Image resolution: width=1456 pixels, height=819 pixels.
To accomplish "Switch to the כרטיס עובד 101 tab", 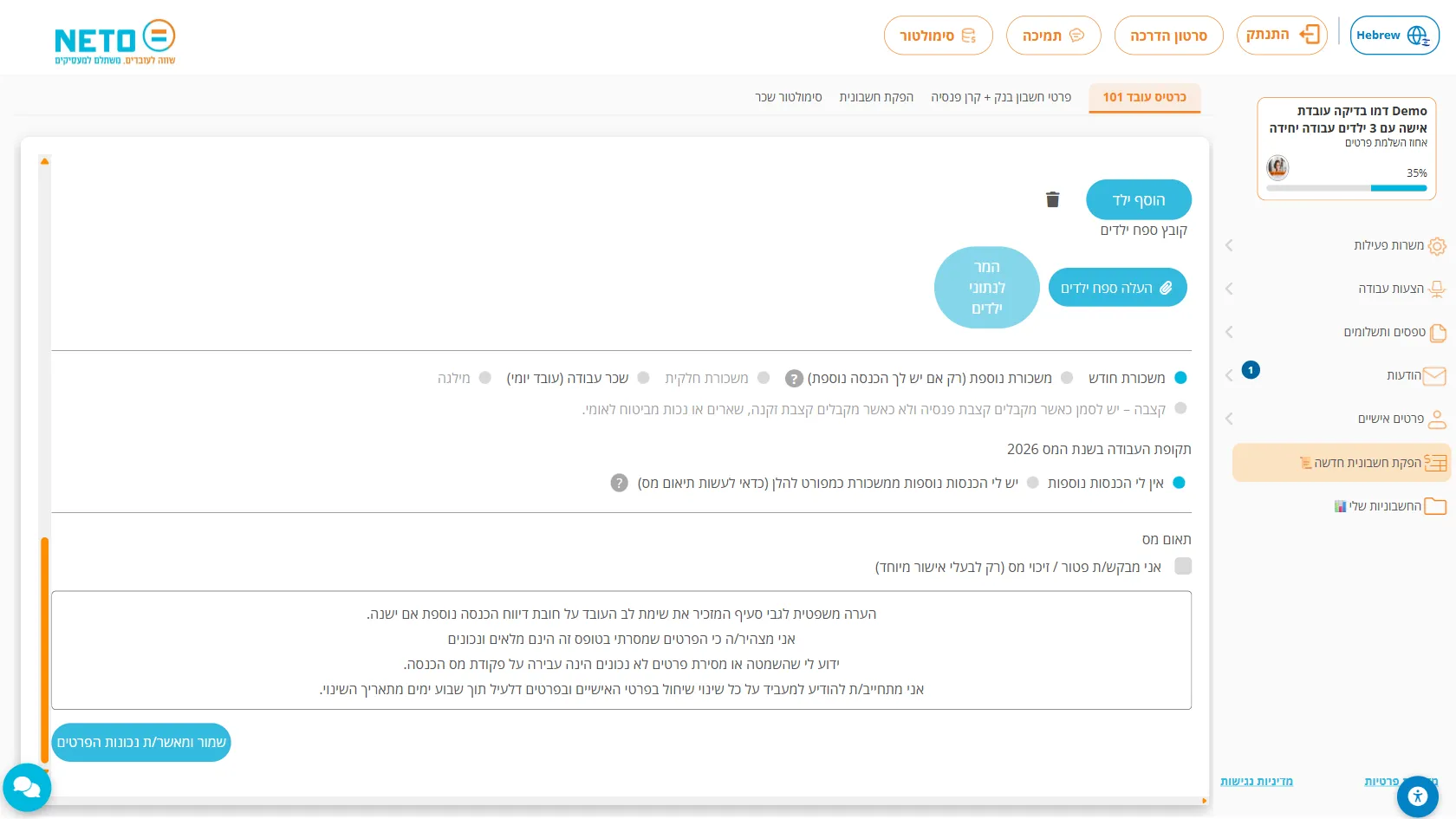I will coord(1144,97).
